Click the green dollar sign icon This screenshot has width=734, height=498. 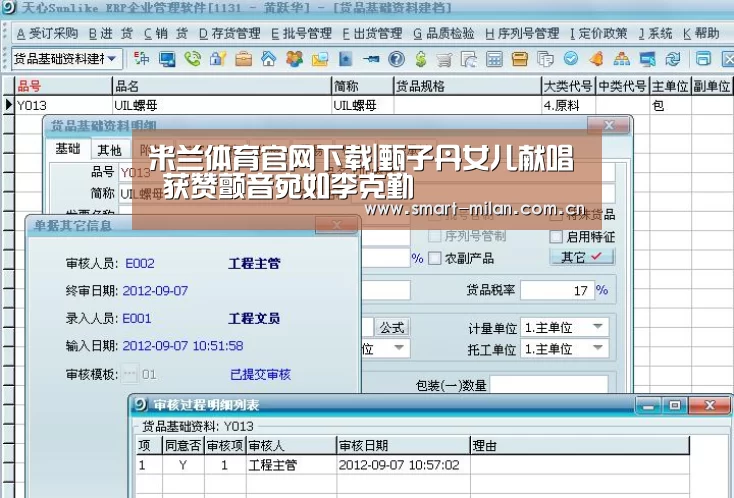click(421, 59)
